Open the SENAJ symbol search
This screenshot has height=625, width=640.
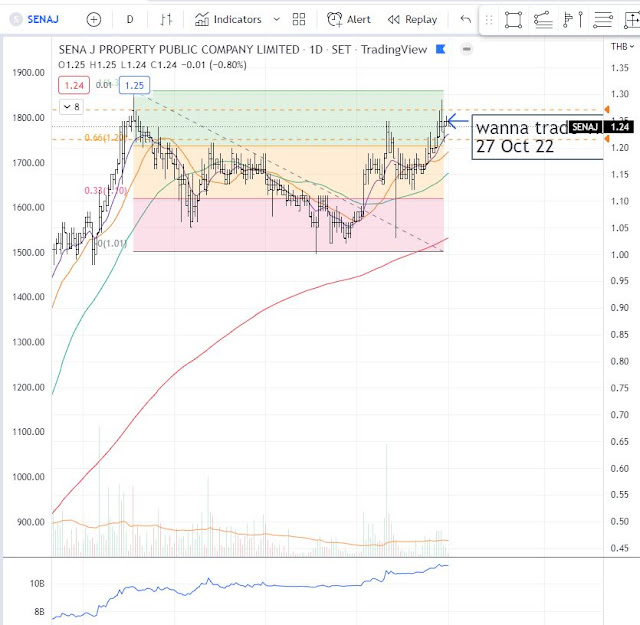(35, 19)
